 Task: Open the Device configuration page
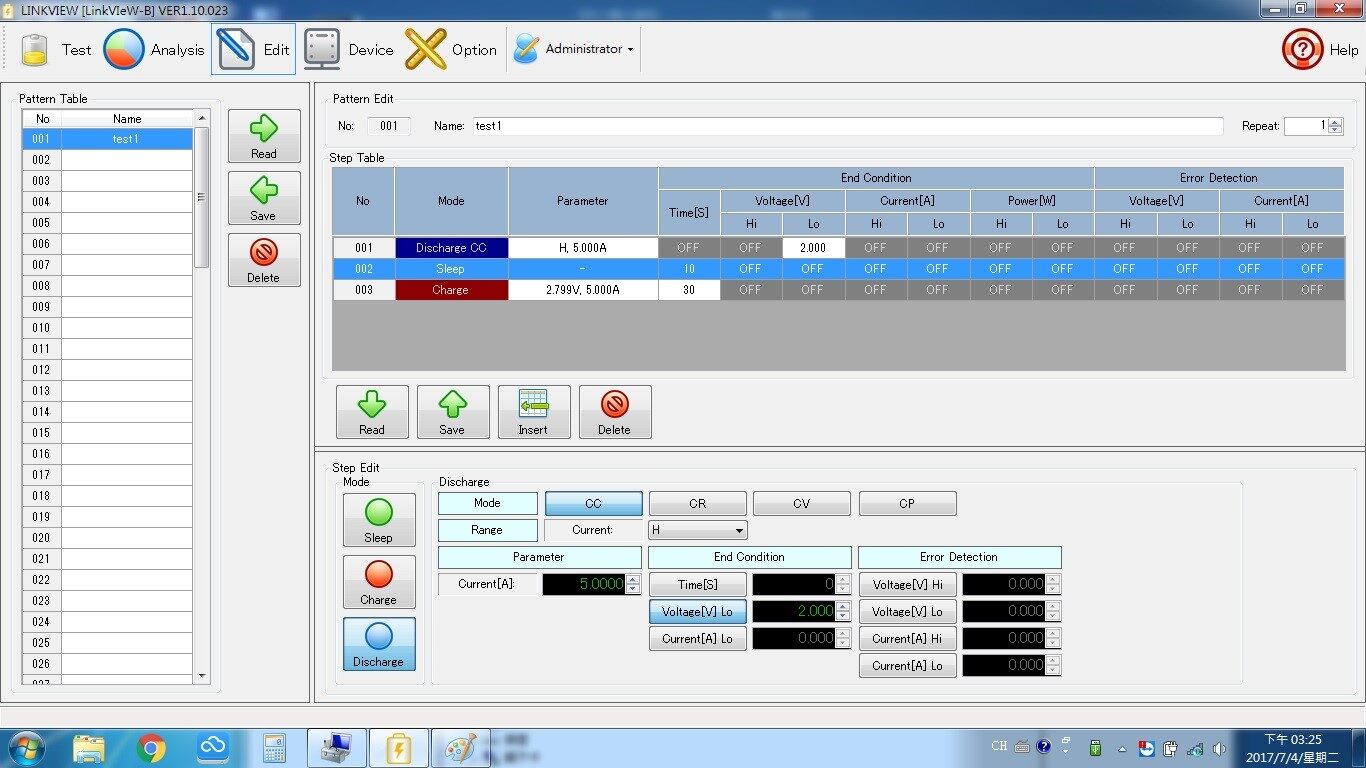pos(348,49)
